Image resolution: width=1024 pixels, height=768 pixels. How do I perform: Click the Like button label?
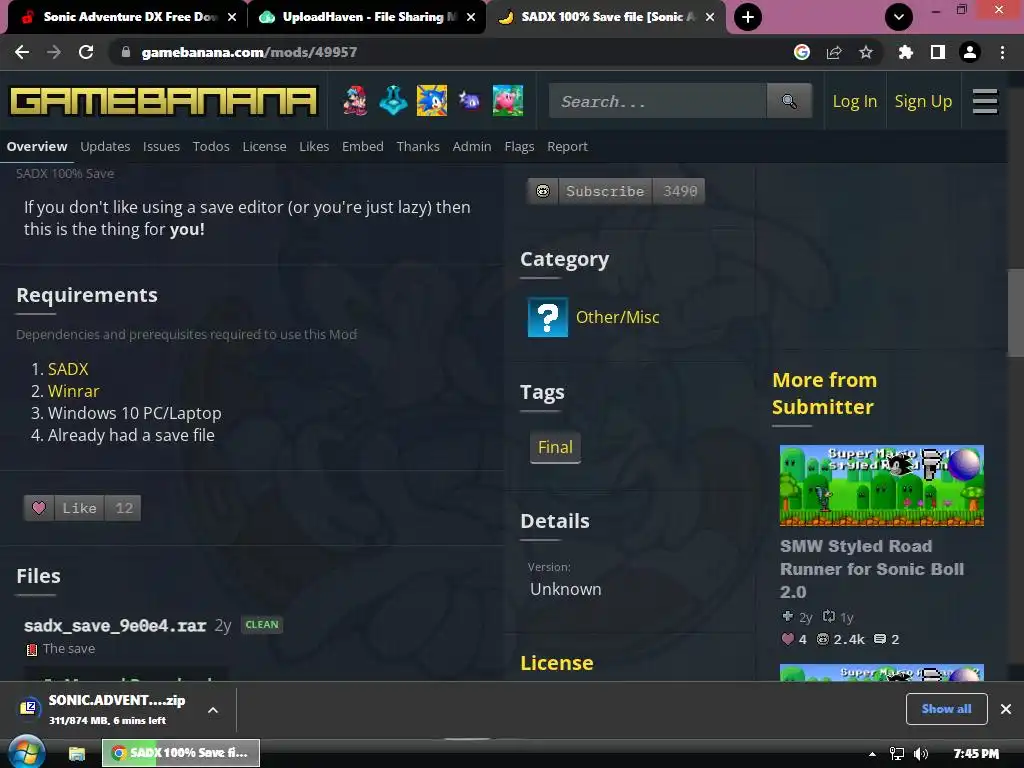coord(79,508)
